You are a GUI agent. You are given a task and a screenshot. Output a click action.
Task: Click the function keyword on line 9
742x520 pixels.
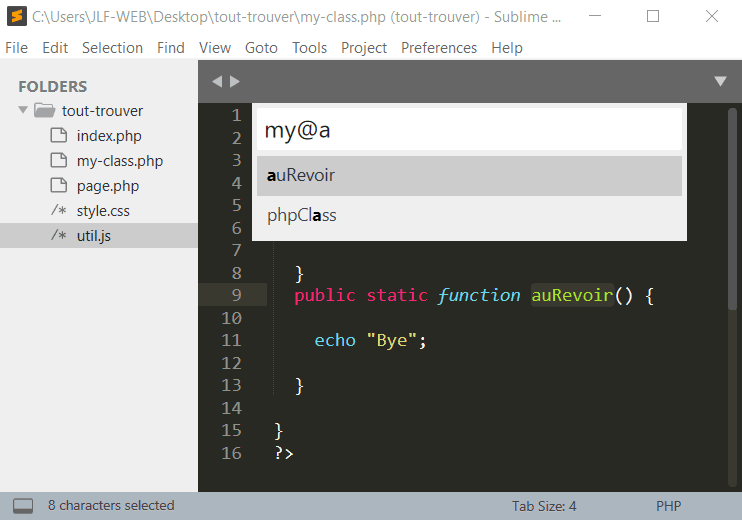[x=479, y=295]
